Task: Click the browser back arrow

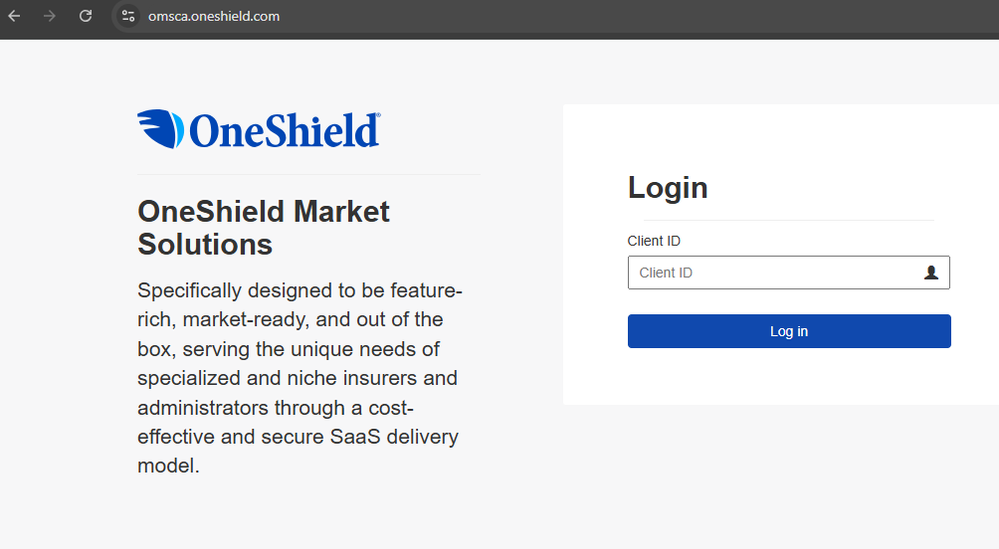Action: click(x=14, y=16)
